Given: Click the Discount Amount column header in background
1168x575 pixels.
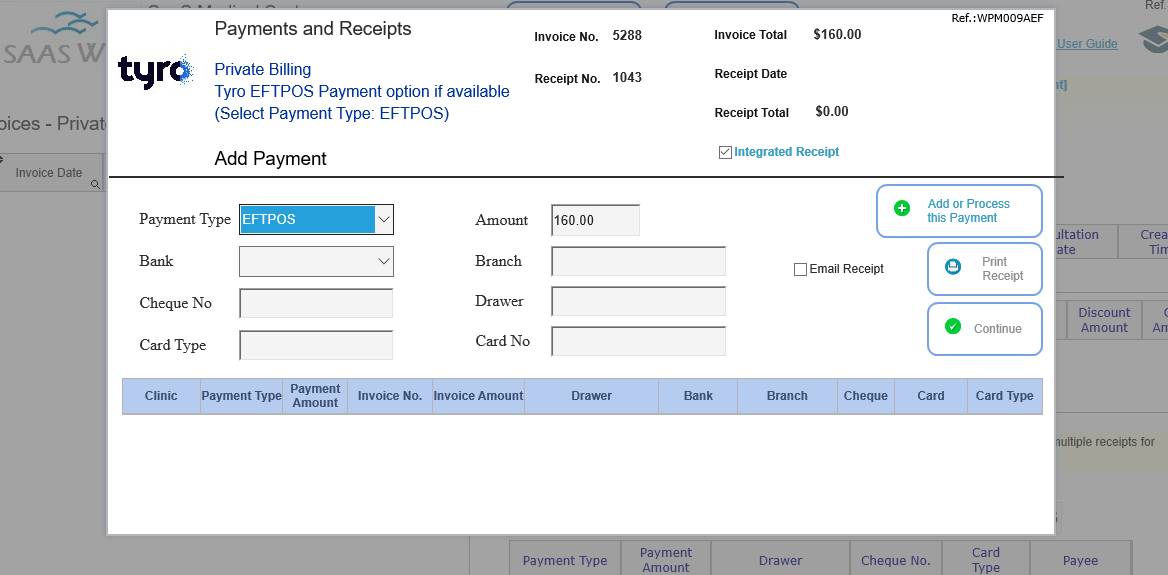Looking at the screenshot, I should point(1105,320).
